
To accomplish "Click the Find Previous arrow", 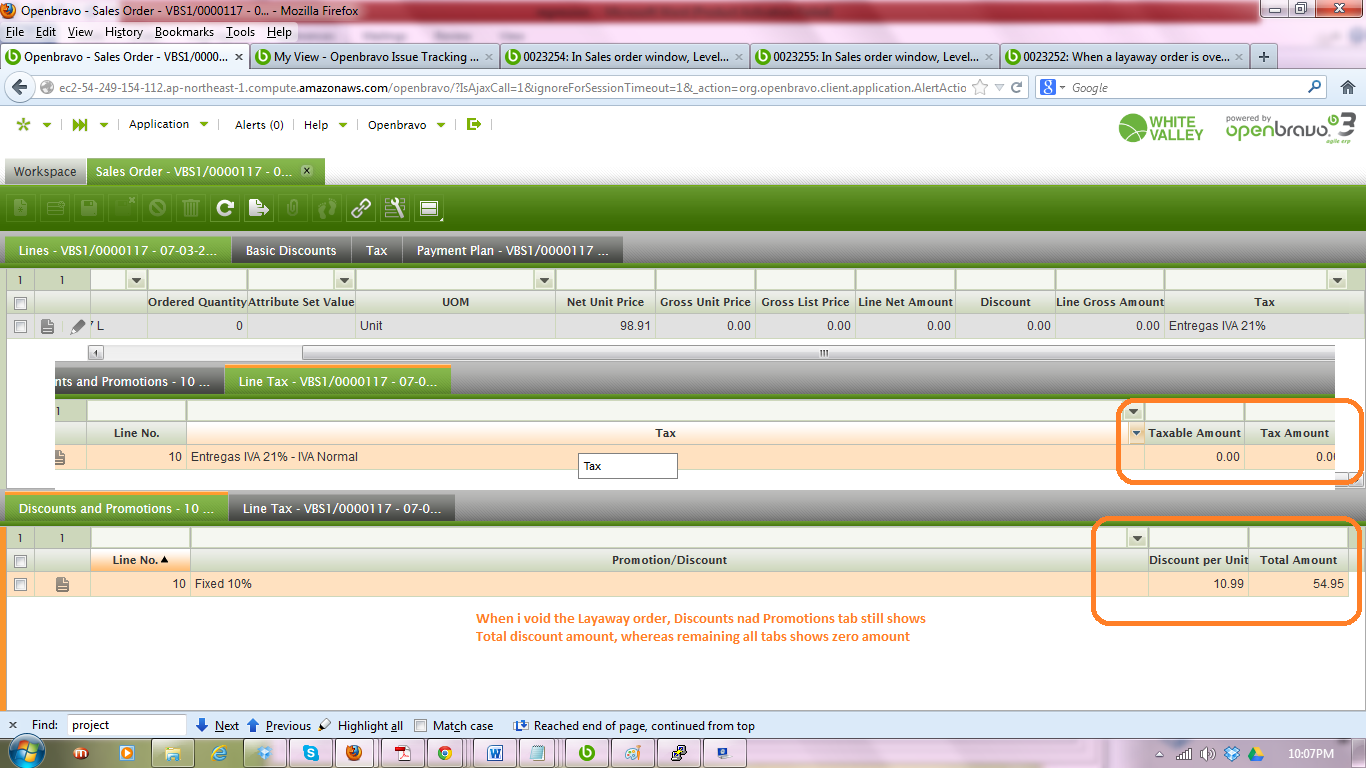I will 253,726.
